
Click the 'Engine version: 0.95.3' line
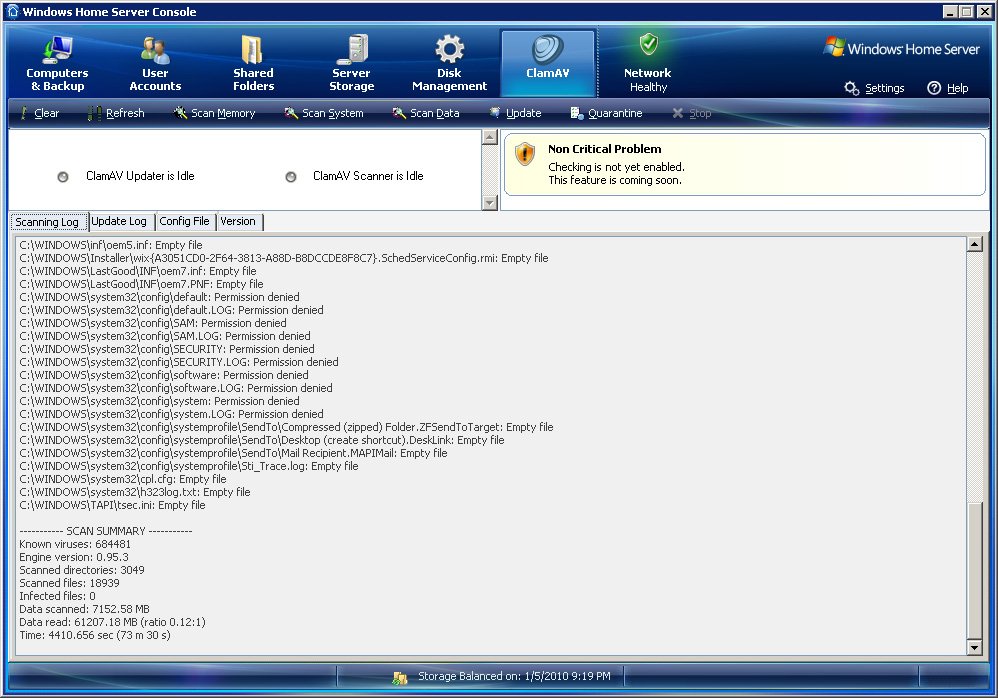74,557
